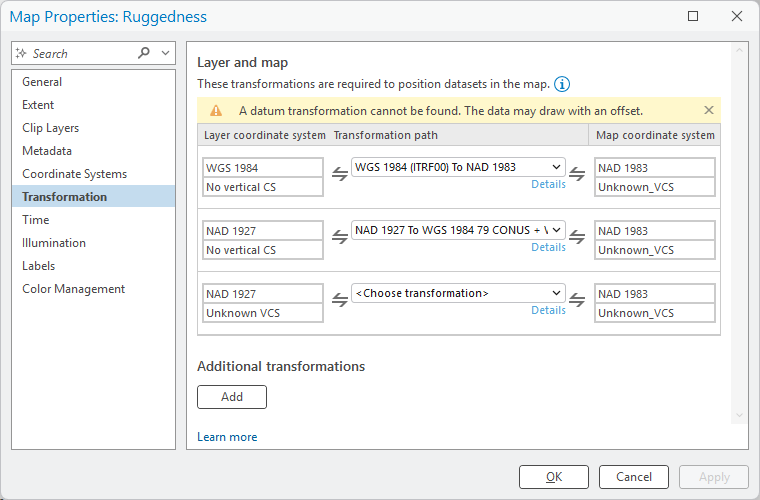760x500 pixels.
Task: Click the Apply button
Action: click(x=714, y=477)
